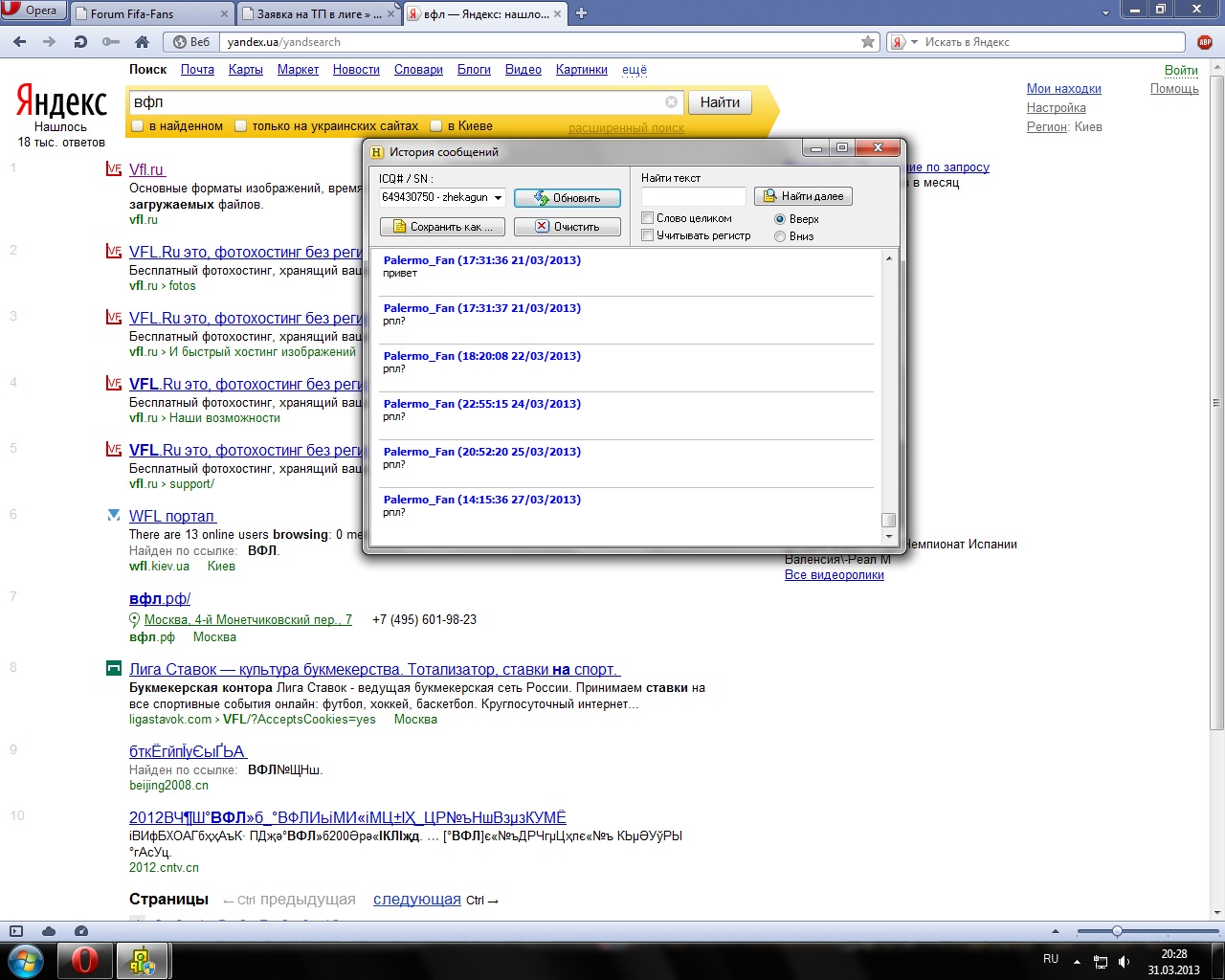Click the Найти текст input field
The height and width of the screenshot is (980, 1225).
[x=693, y=196]
